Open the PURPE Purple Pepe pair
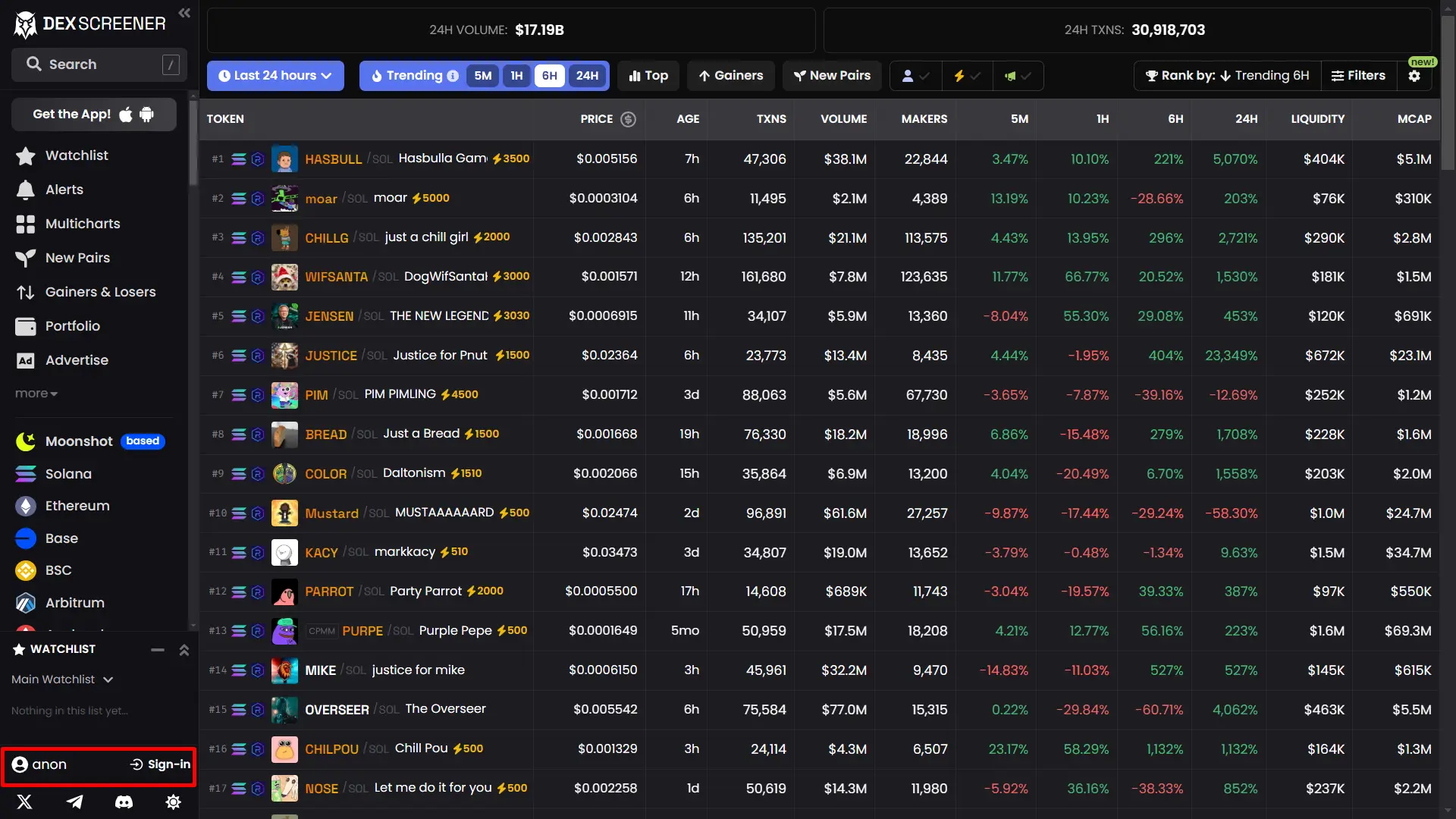The height and width of the screenshot is (819, 1456). pyautogui.click(x=821, y=631)
